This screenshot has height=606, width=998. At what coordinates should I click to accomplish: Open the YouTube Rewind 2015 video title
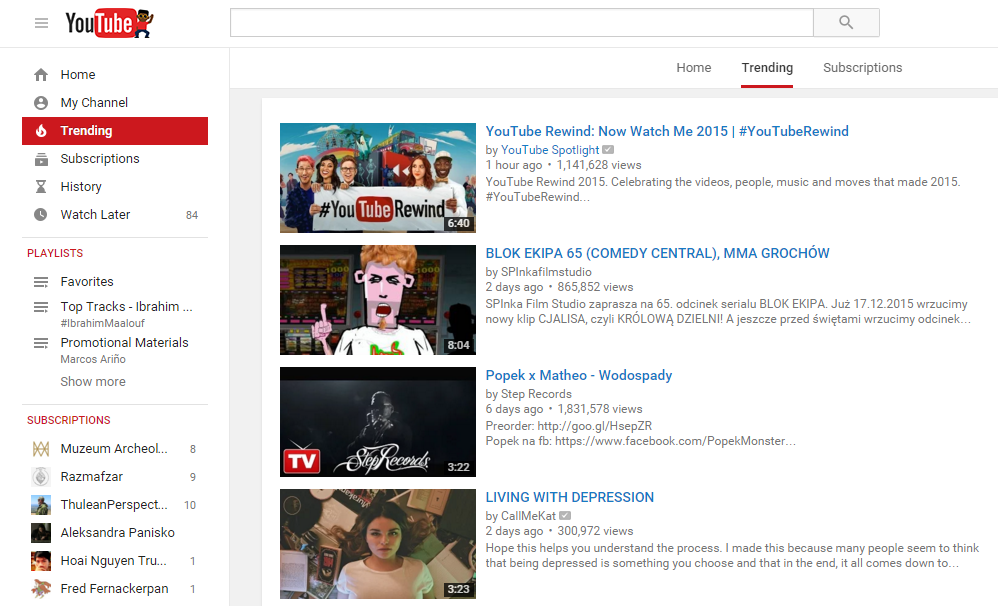(x=667, y=131)
